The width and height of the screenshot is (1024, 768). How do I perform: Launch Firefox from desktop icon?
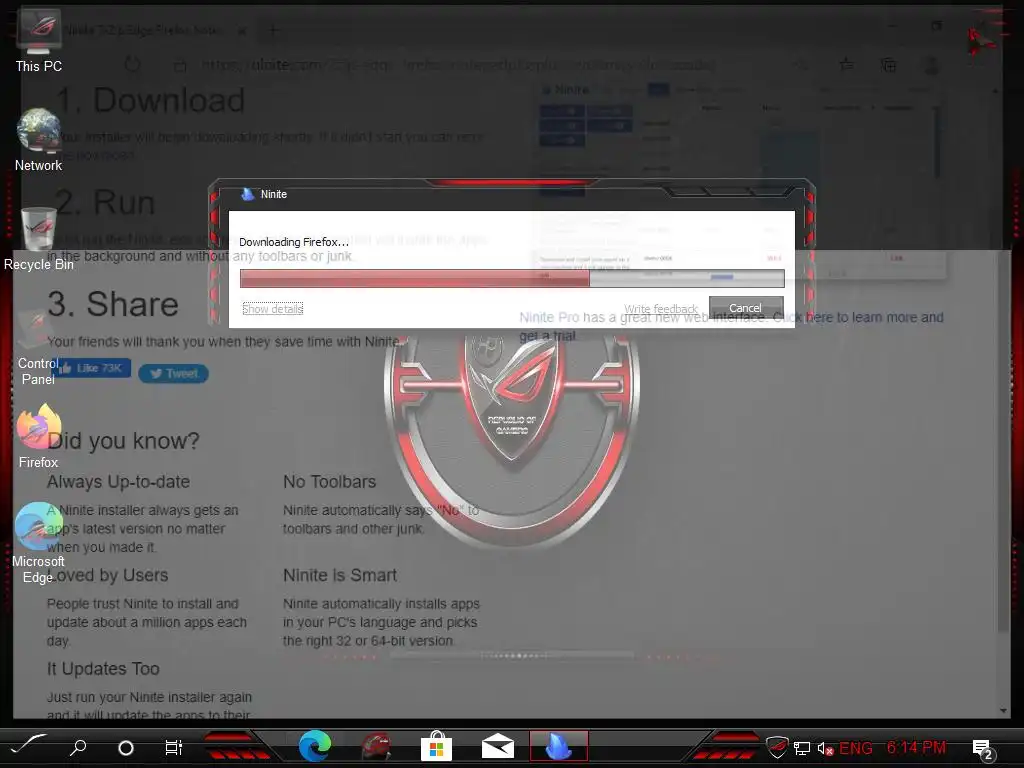click(x=39, y=436)
